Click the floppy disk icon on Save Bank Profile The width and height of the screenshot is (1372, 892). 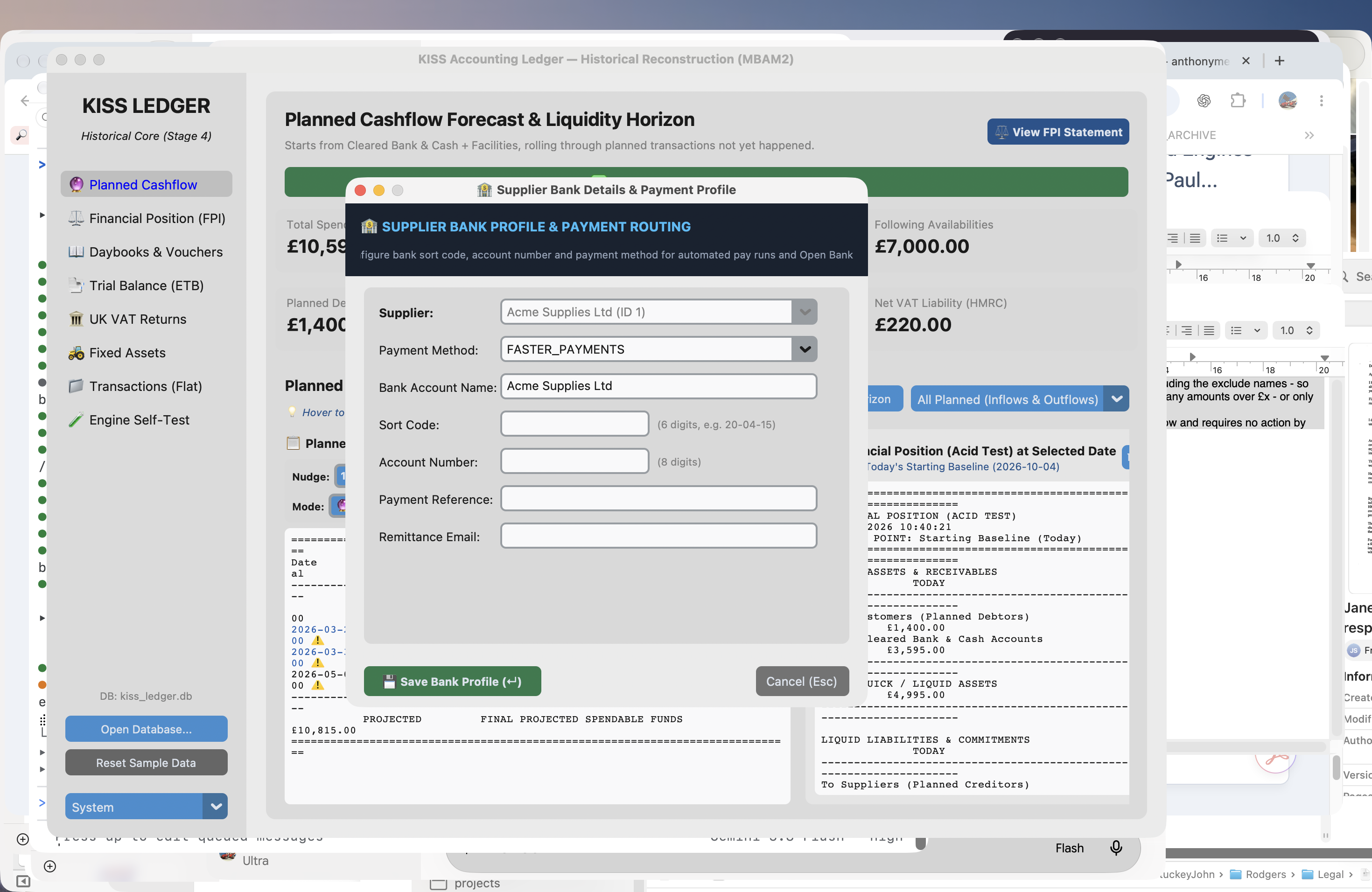[x=390, y=681]
